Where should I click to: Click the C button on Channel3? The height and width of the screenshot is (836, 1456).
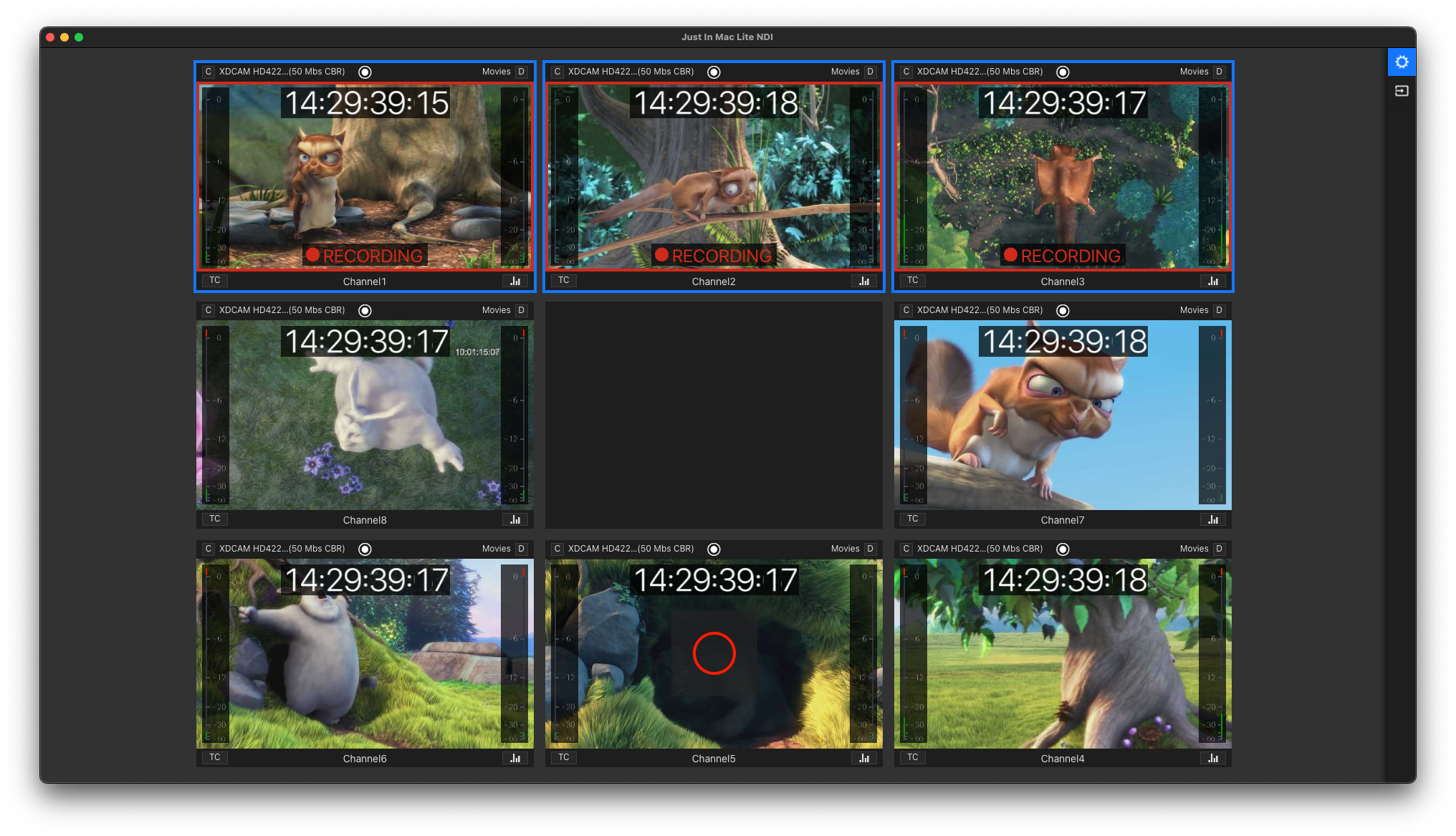click(x=906, y=72)
